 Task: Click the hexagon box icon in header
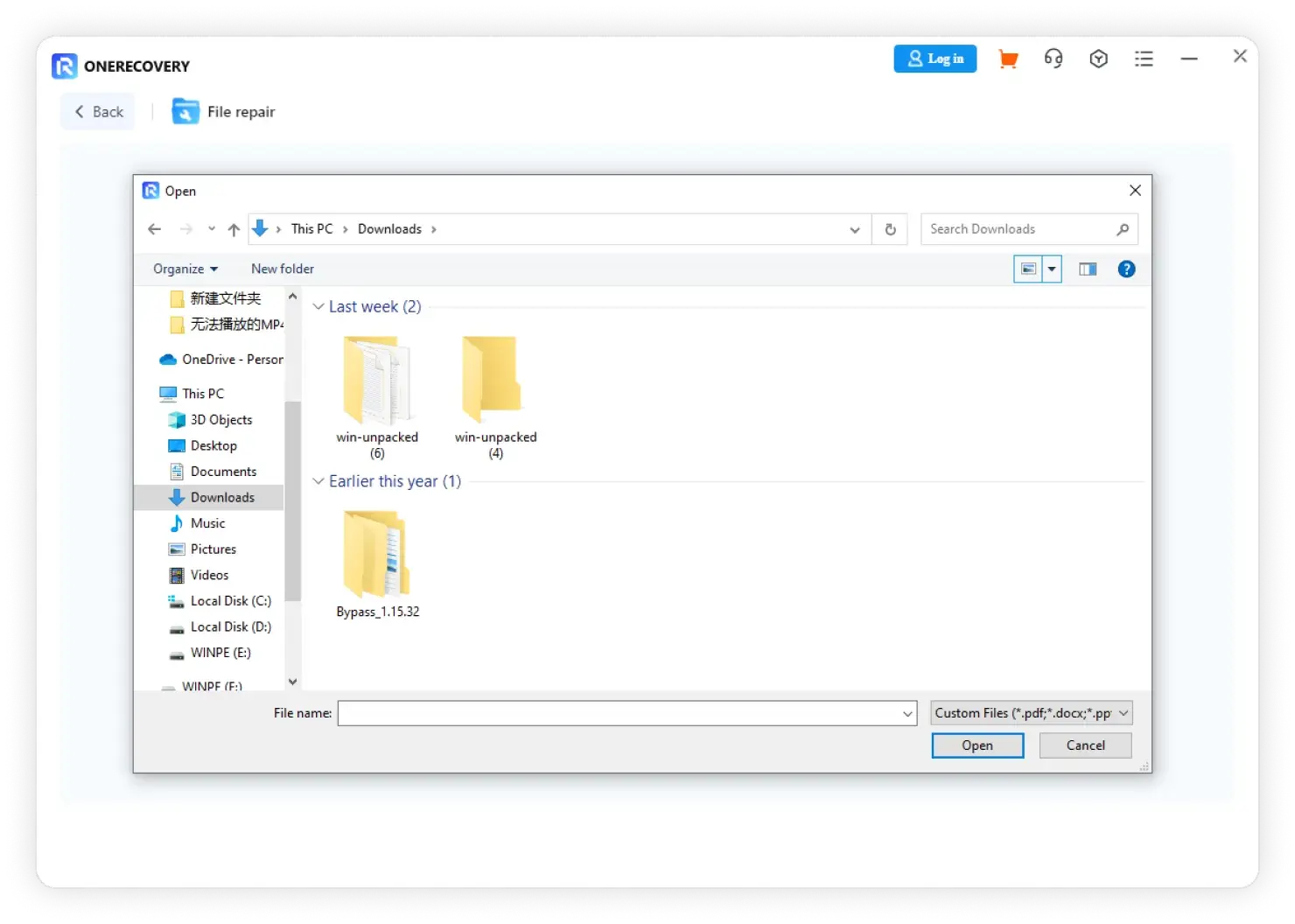[1099, 59]
